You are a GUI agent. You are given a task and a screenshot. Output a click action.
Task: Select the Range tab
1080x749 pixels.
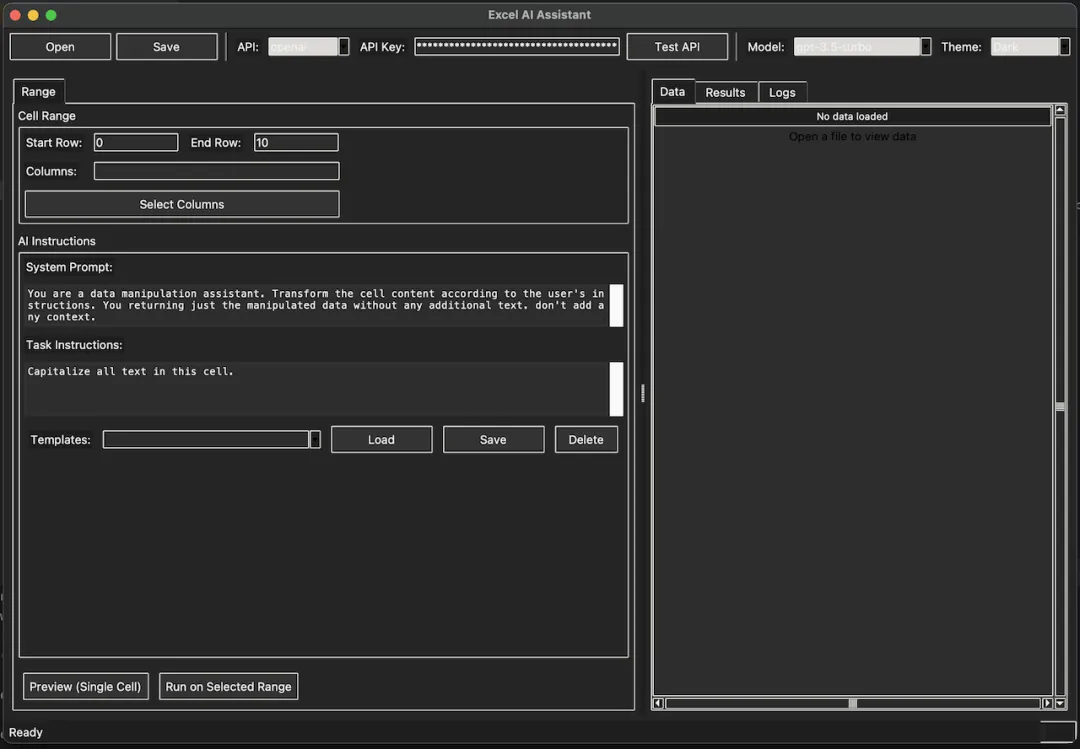click(x=39, y=92)
